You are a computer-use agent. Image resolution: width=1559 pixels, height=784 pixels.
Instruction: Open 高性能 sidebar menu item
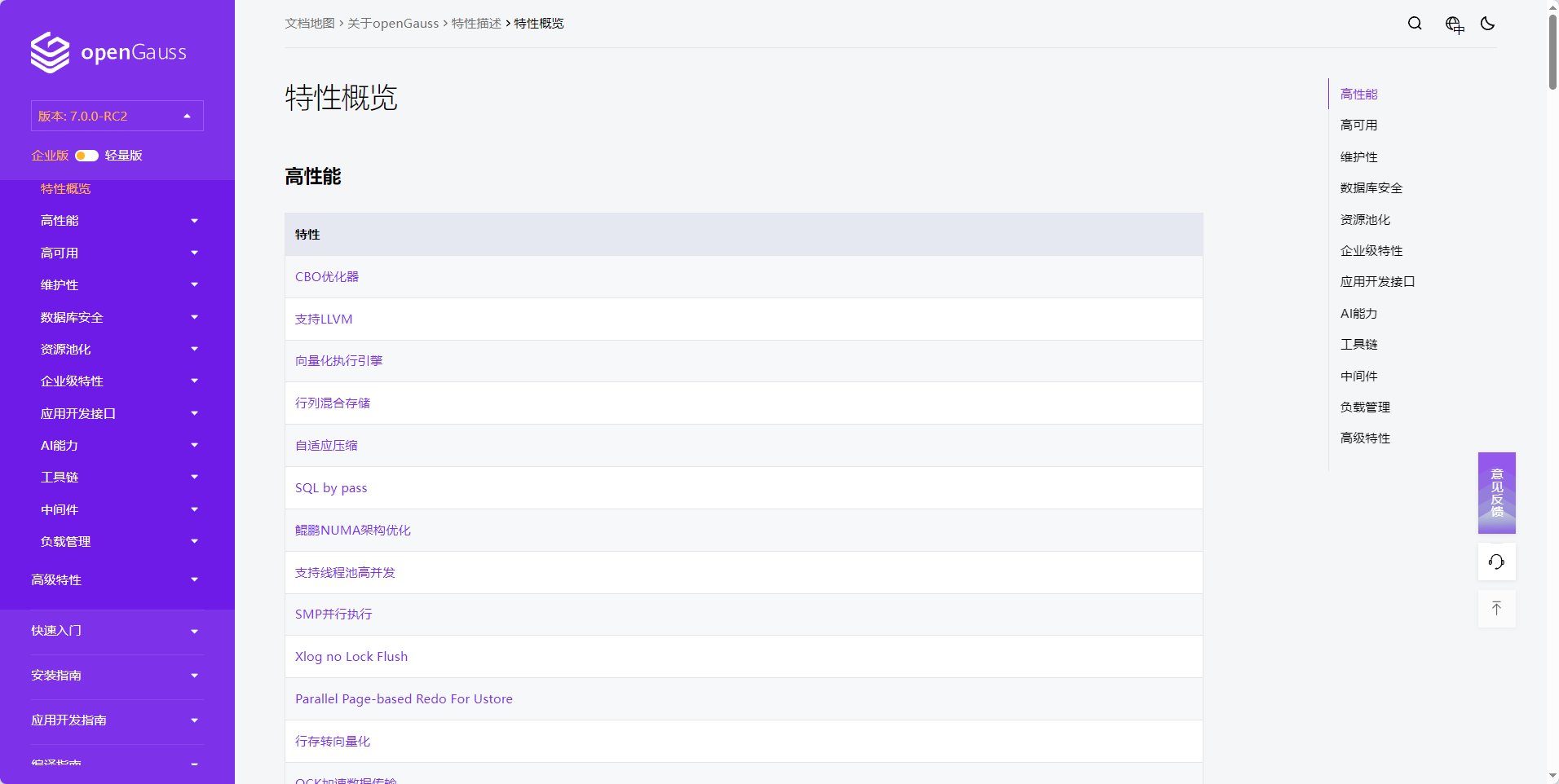pyautogui.click(x=60, y=221)
